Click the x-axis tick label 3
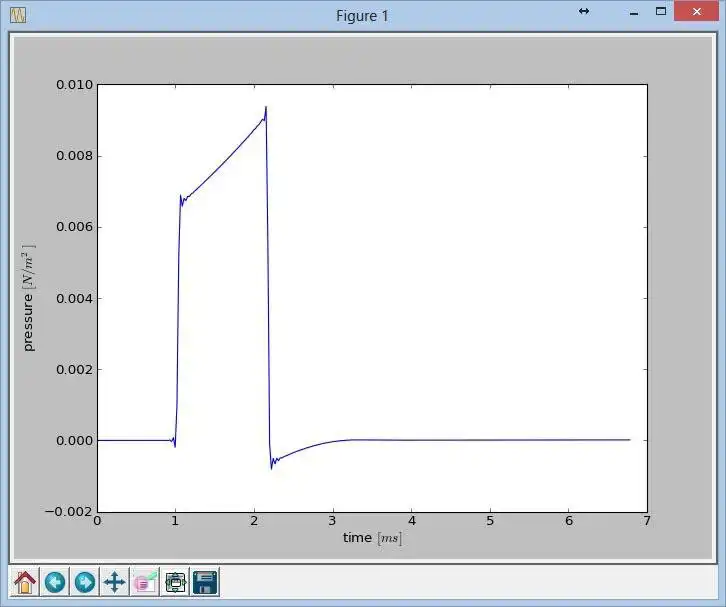 (x=332, y=521)
